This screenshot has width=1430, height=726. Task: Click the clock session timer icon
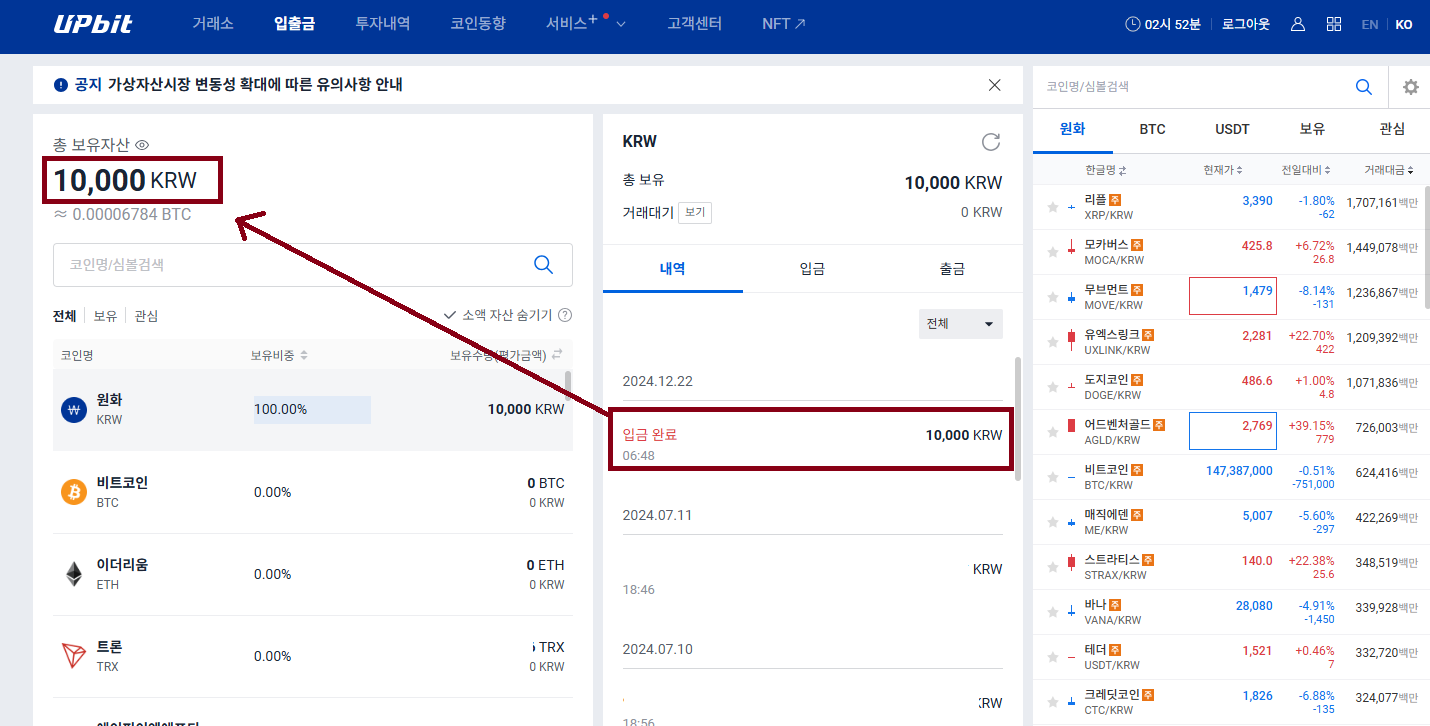tap(1132, 24)
